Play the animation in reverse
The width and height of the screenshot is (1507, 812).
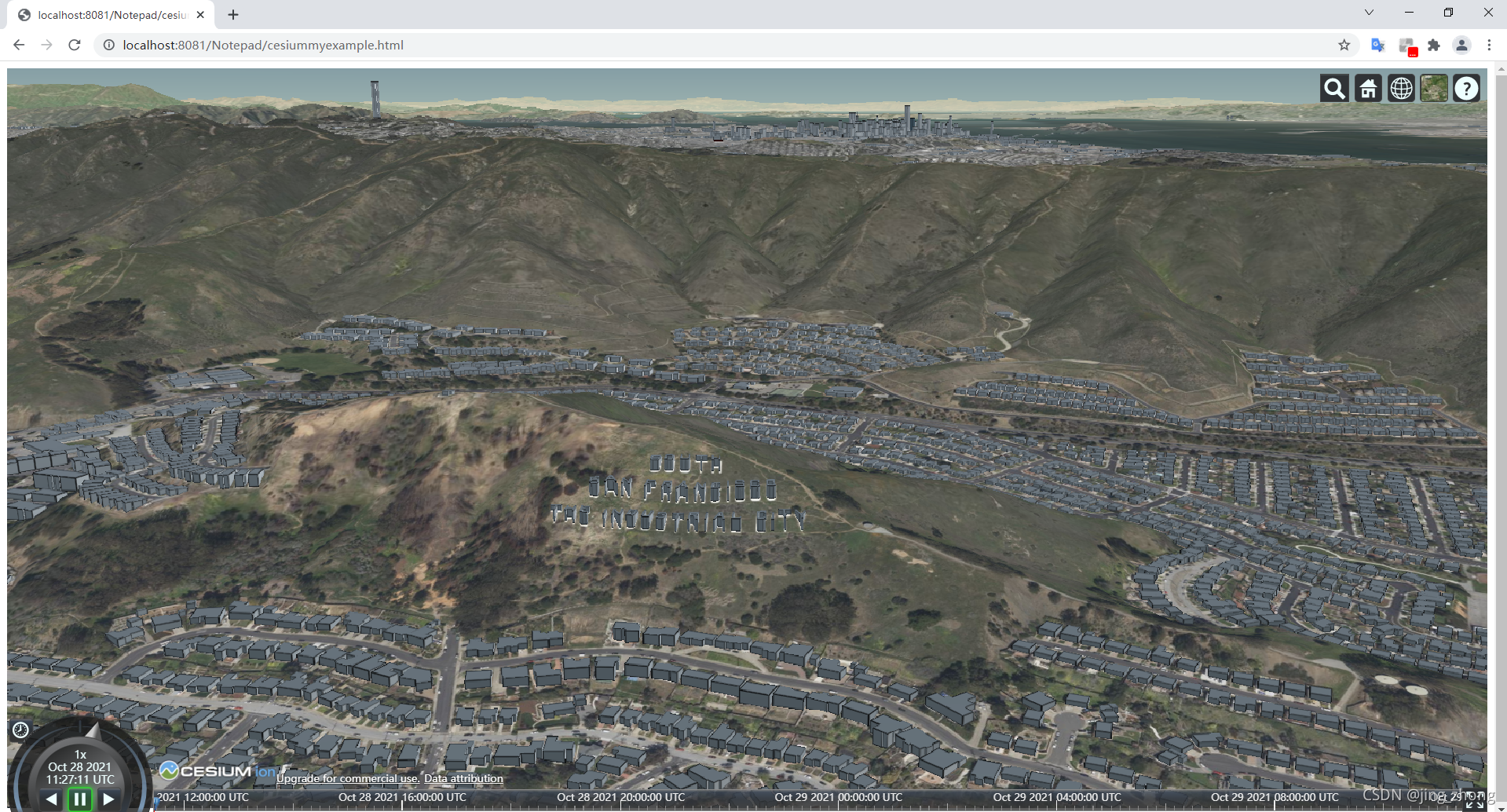pos(51,799)
